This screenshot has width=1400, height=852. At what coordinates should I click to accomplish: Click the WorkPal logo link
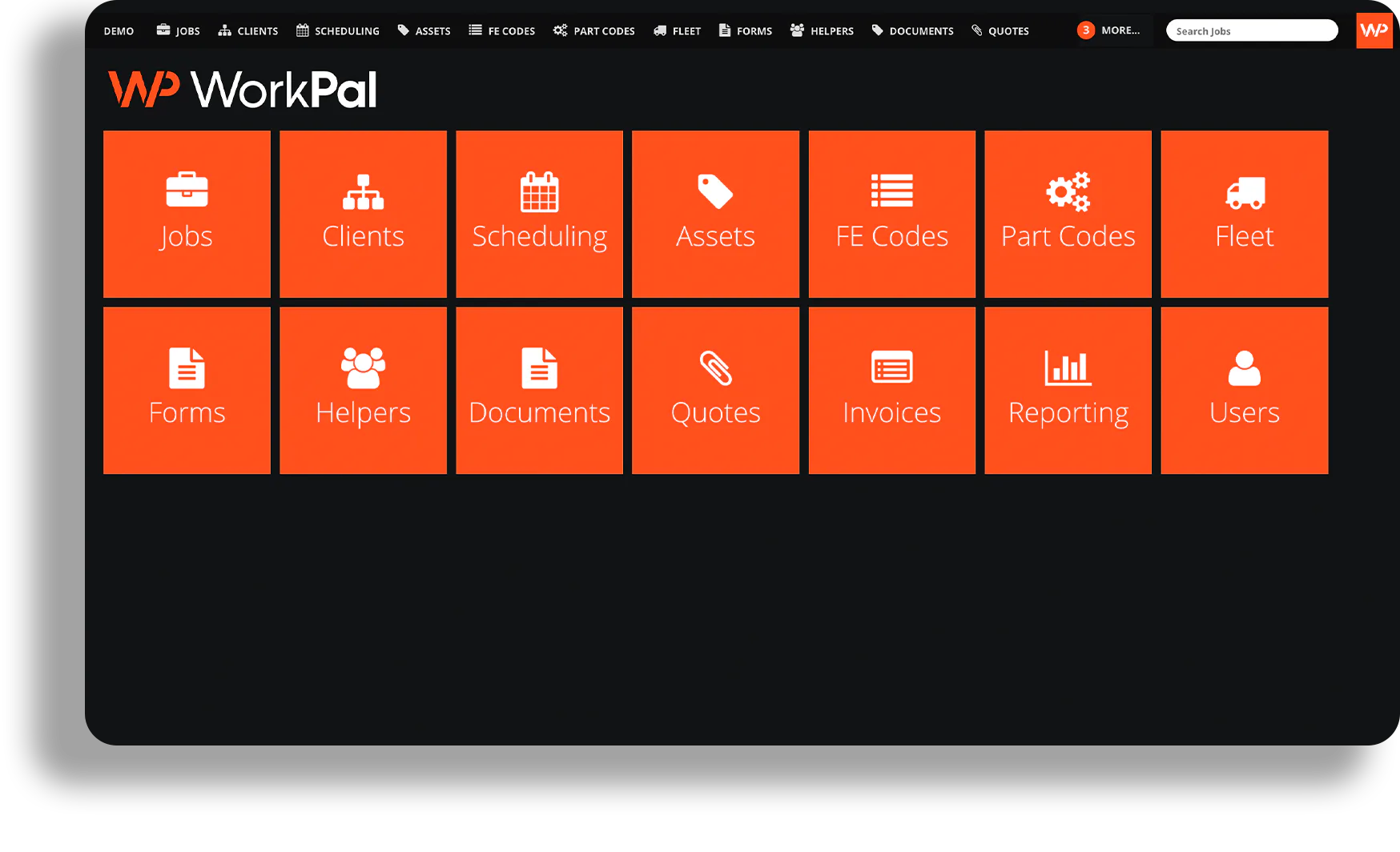tap(242, 89)
